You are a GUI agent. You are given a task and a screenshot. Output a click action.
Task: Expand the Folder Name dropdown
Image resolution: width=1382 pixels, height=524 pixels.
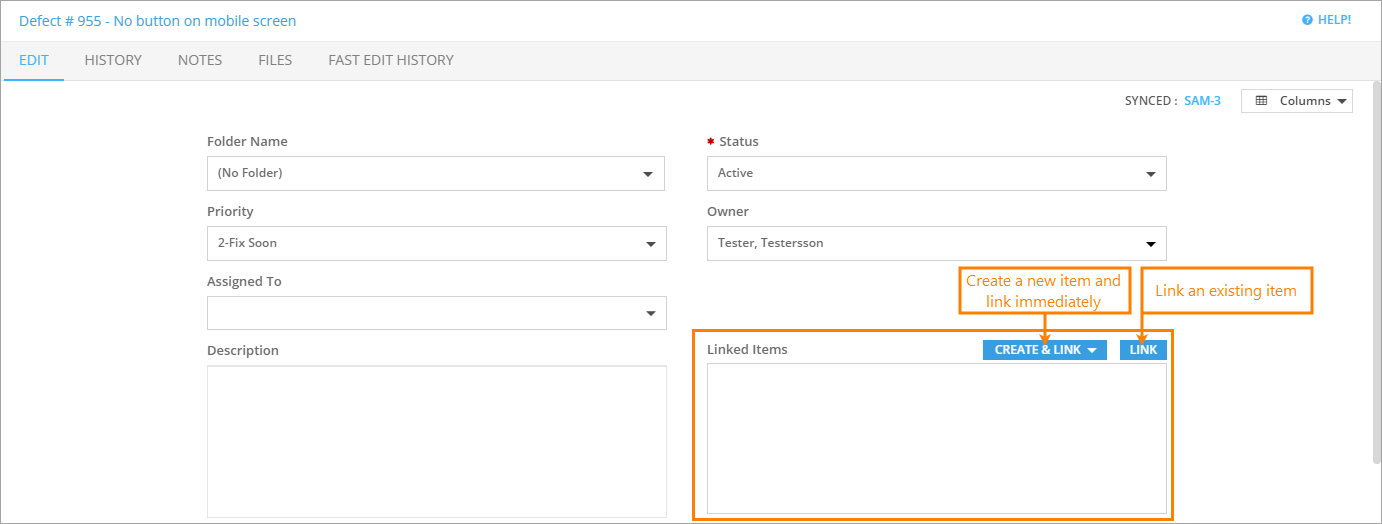(435, 173)
